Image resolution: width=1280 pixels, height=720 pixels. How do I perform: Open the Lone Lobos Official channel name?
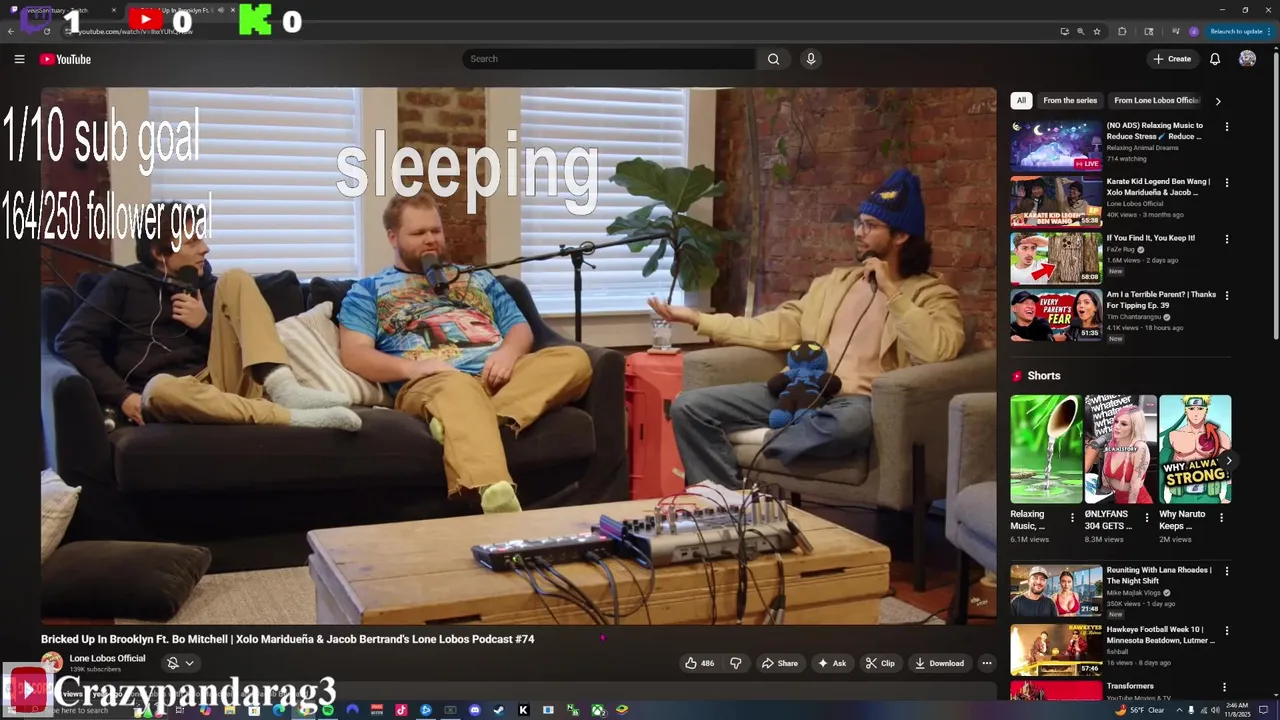107,658
